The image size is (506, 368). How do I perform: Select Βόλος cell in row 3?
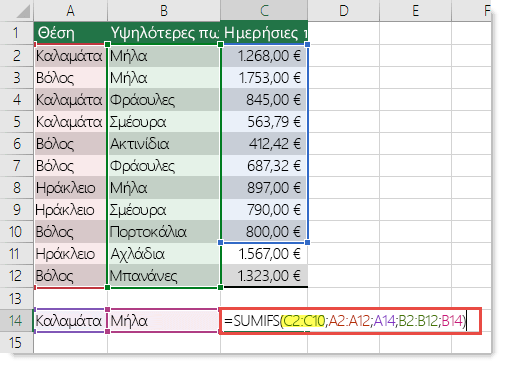coord(70,78)
